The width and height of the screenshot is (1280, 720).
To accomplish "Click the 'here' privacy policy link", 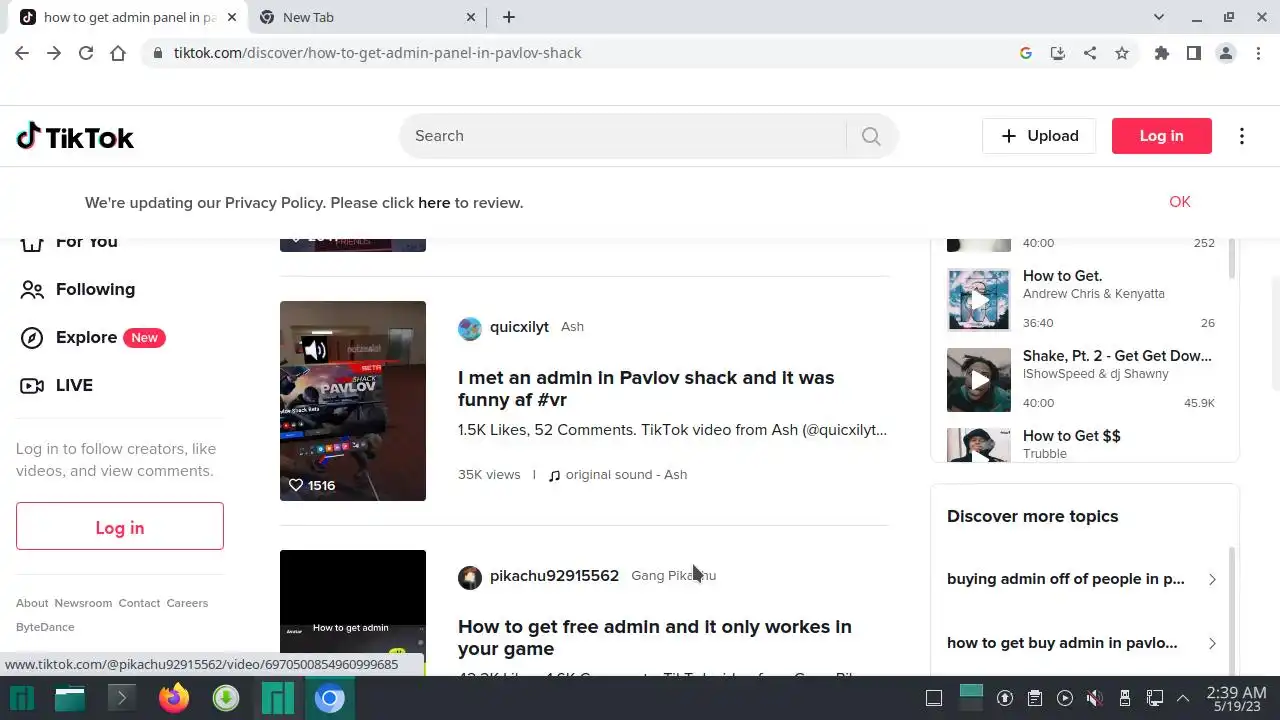I will coord(434,203).
